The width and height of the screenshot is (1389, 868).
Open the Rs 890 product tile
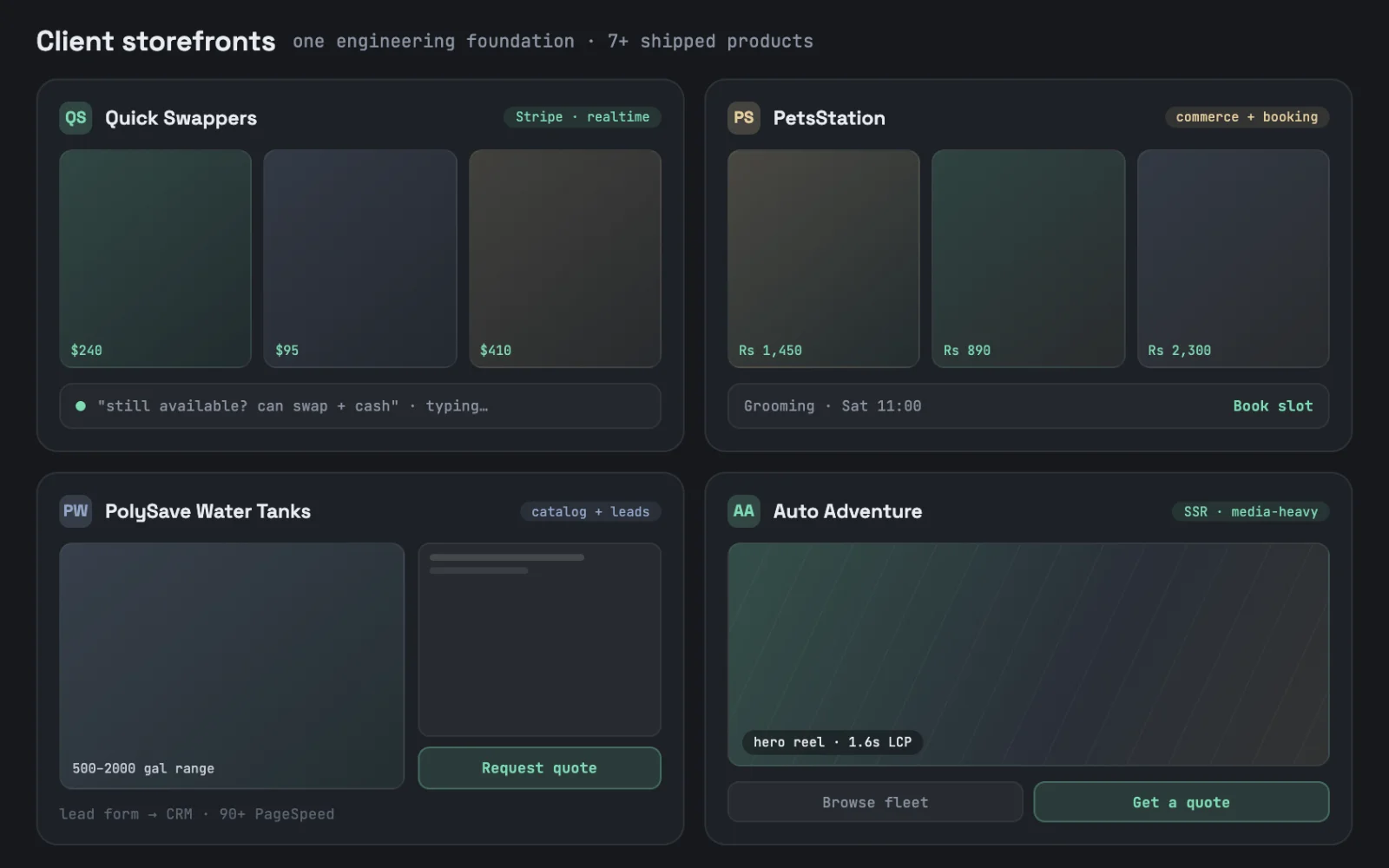click(x=1029, y=259)
